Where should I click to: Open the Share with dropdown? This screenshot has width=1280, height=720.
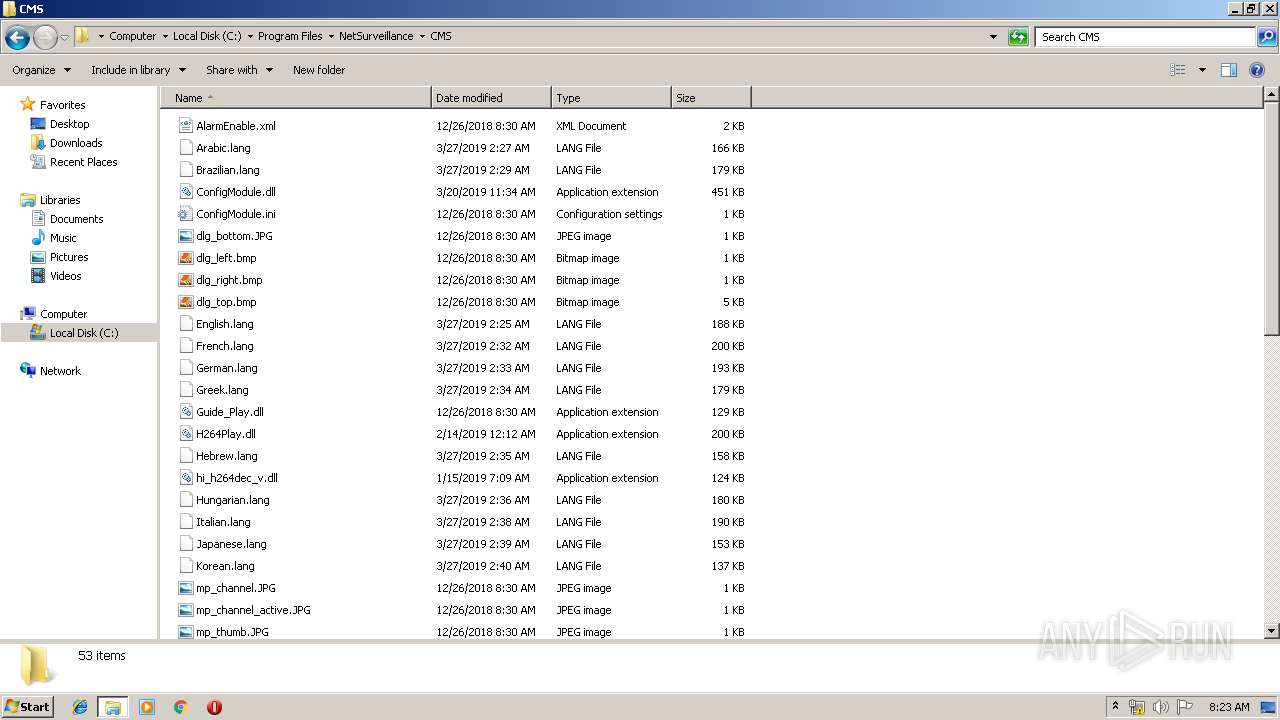pyautogui.click(x=239, y=70)
